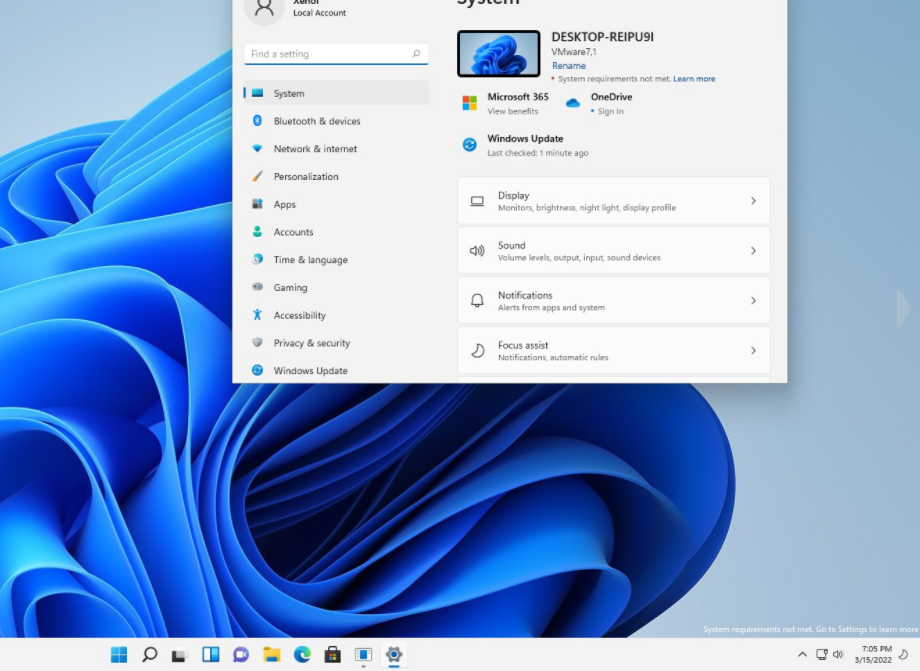The width and height of the screenshot is (920, 671).
Task: Open Privacy & security settings
Action: (x=336, y=343)
